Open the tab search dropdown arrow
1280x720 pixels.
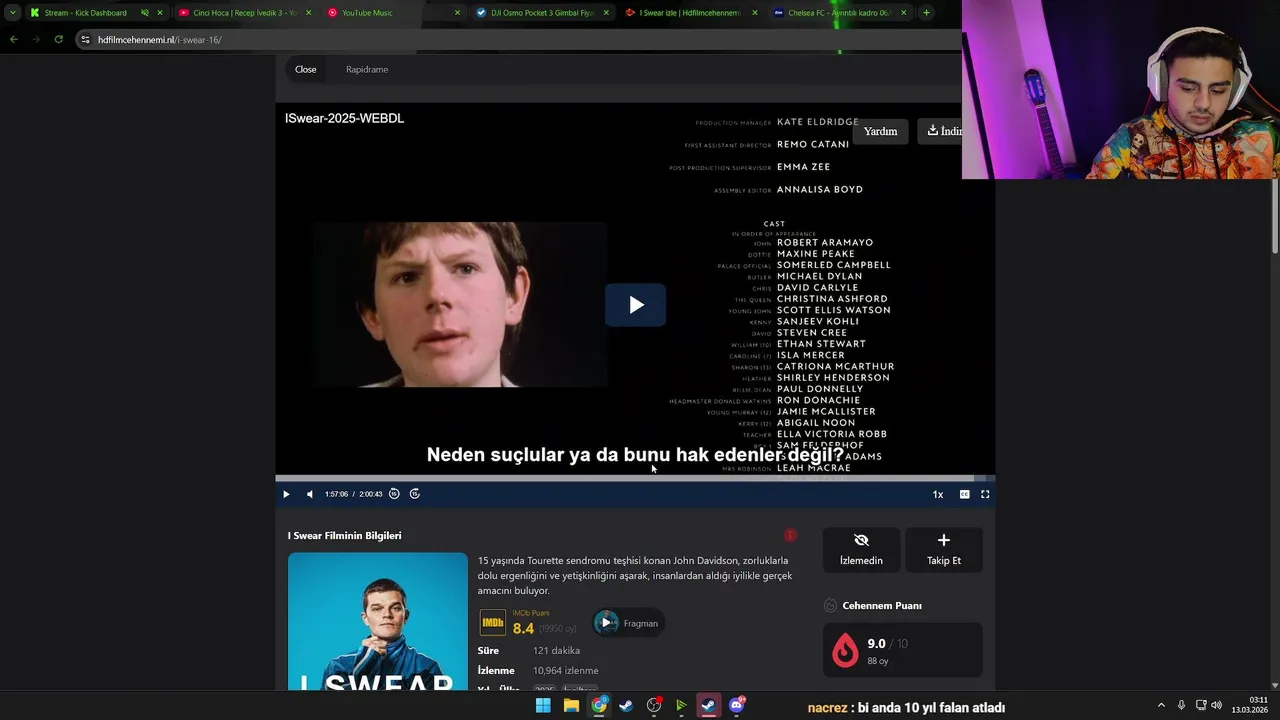(x=12, y=13)
